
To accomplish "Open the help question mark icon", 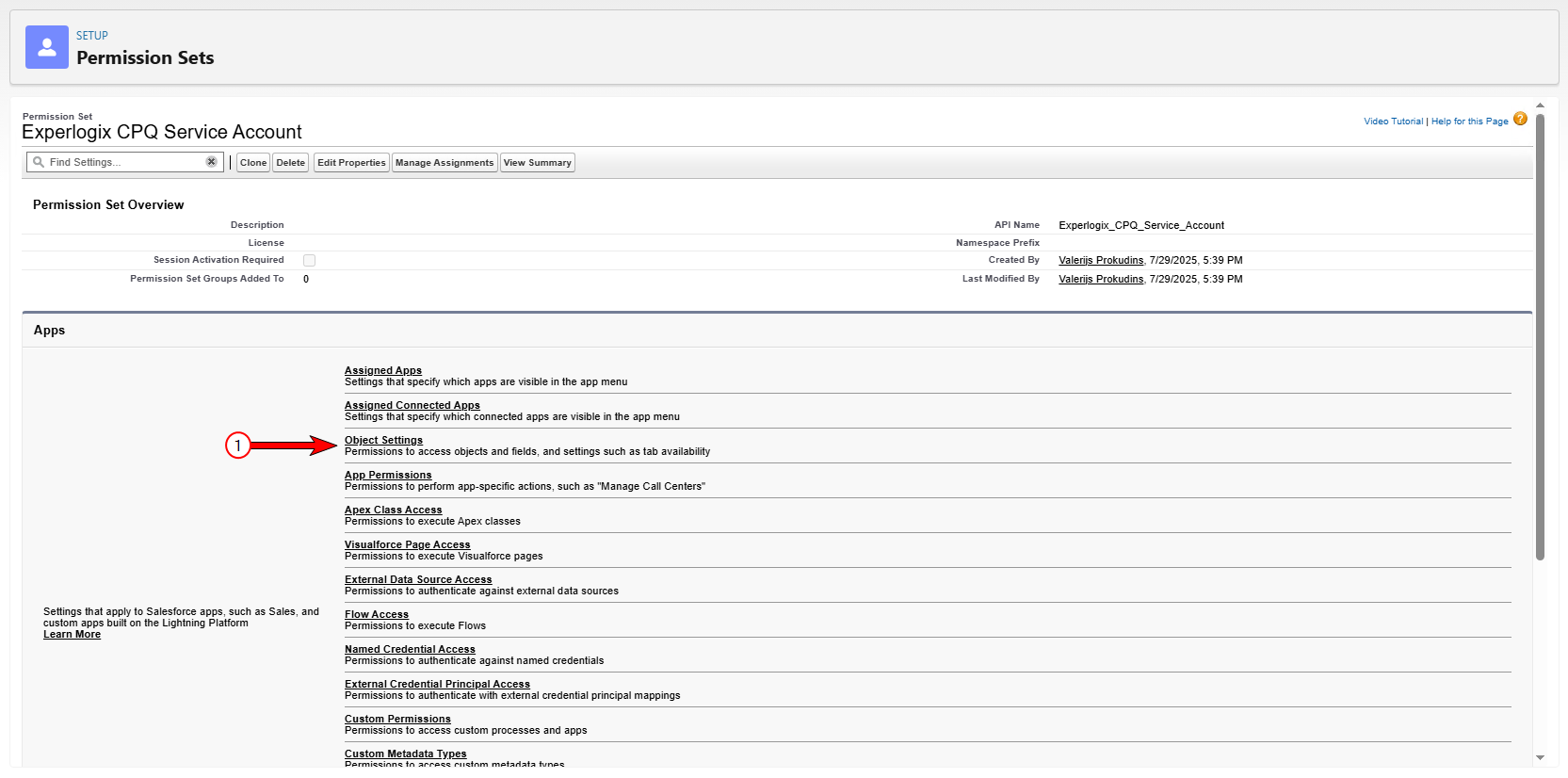I will click(x=1520, y=119).
